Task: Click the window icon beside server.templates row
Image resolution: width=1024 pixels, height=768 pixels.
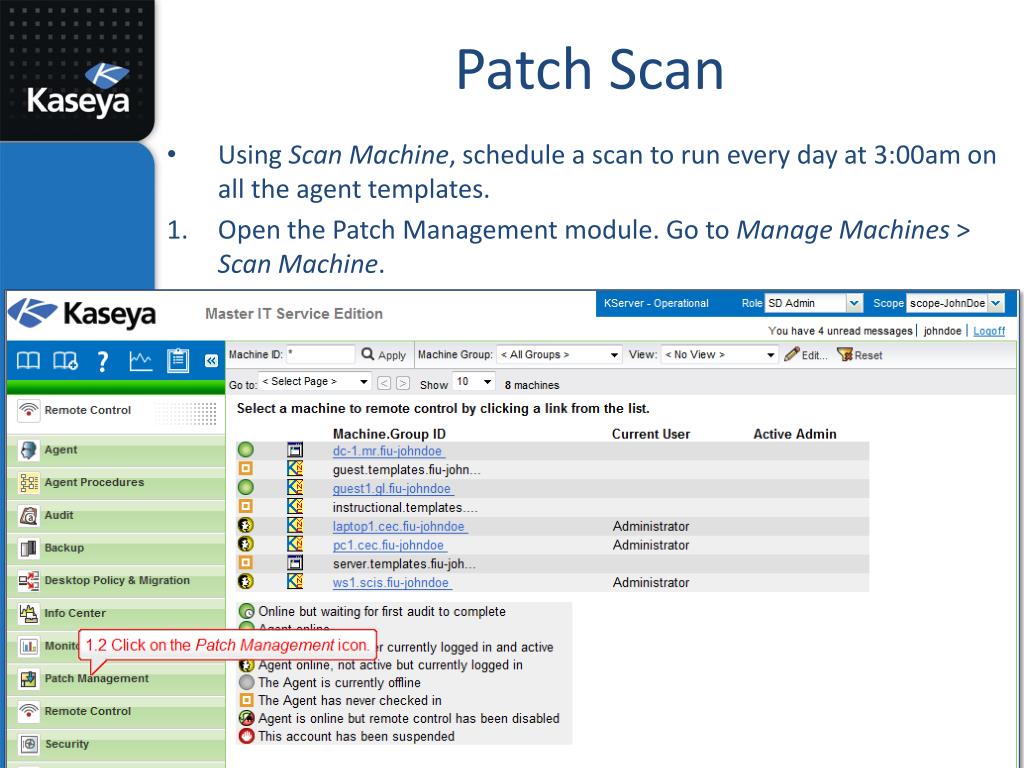Action: (x=295, y=562)
